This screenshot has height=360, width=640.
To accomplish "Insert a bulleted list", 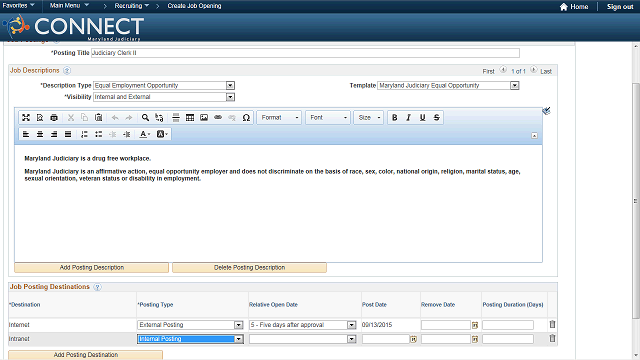I will [x=98, y=134].
